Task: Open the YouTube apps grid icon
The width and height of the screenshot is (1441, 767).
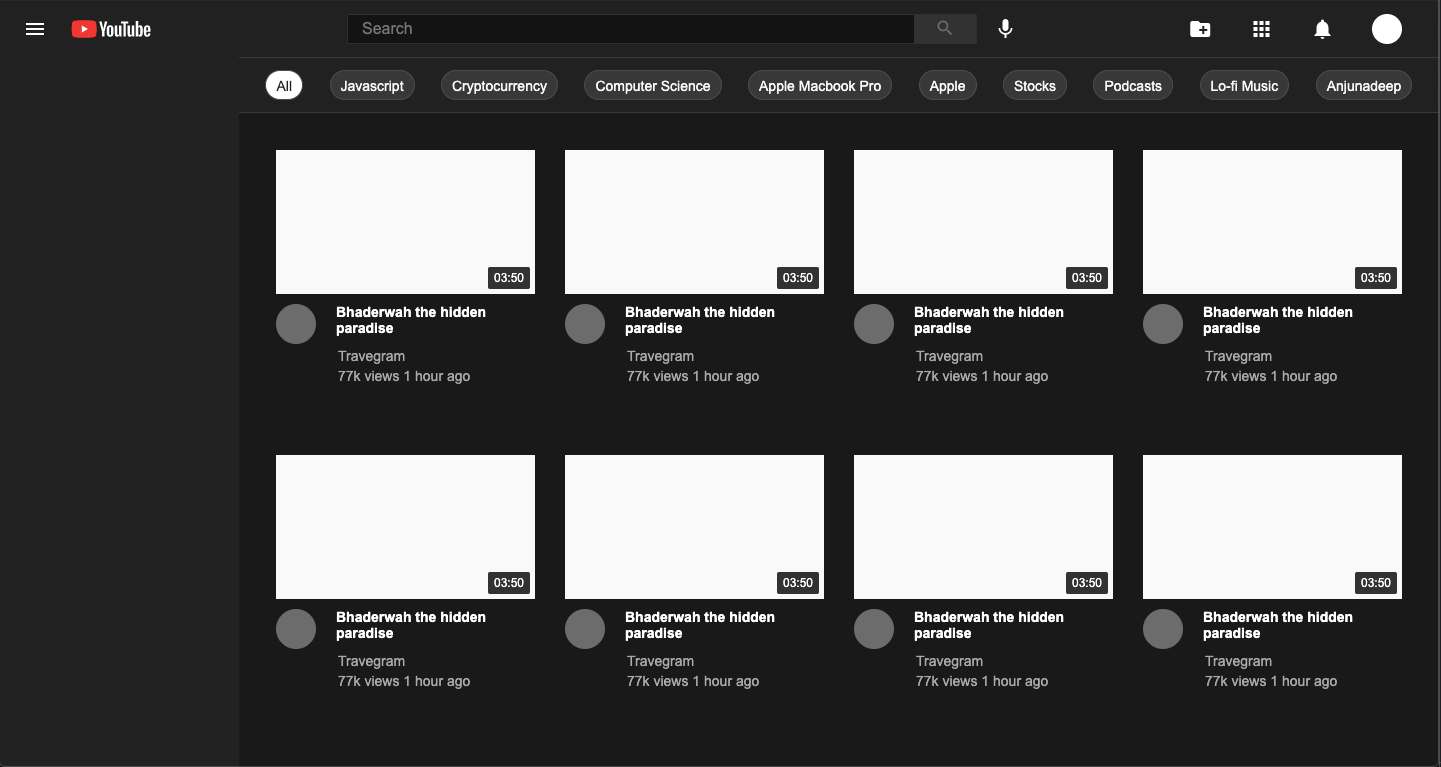Action: point(1261,29)
